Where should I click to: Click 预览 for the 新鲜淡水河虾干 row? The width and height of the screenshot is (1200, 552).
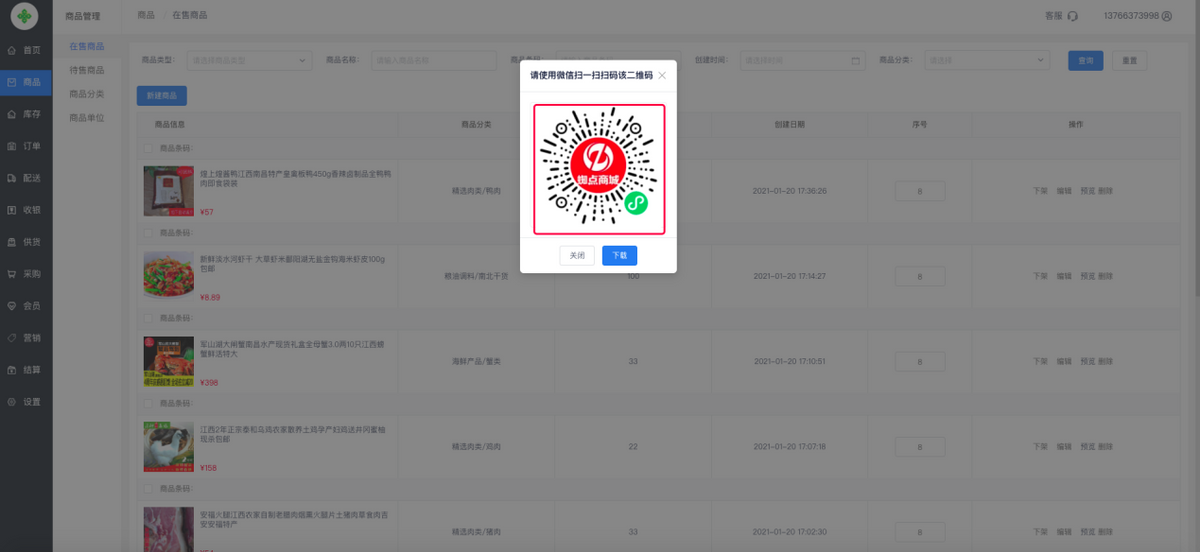[1087, 275]
